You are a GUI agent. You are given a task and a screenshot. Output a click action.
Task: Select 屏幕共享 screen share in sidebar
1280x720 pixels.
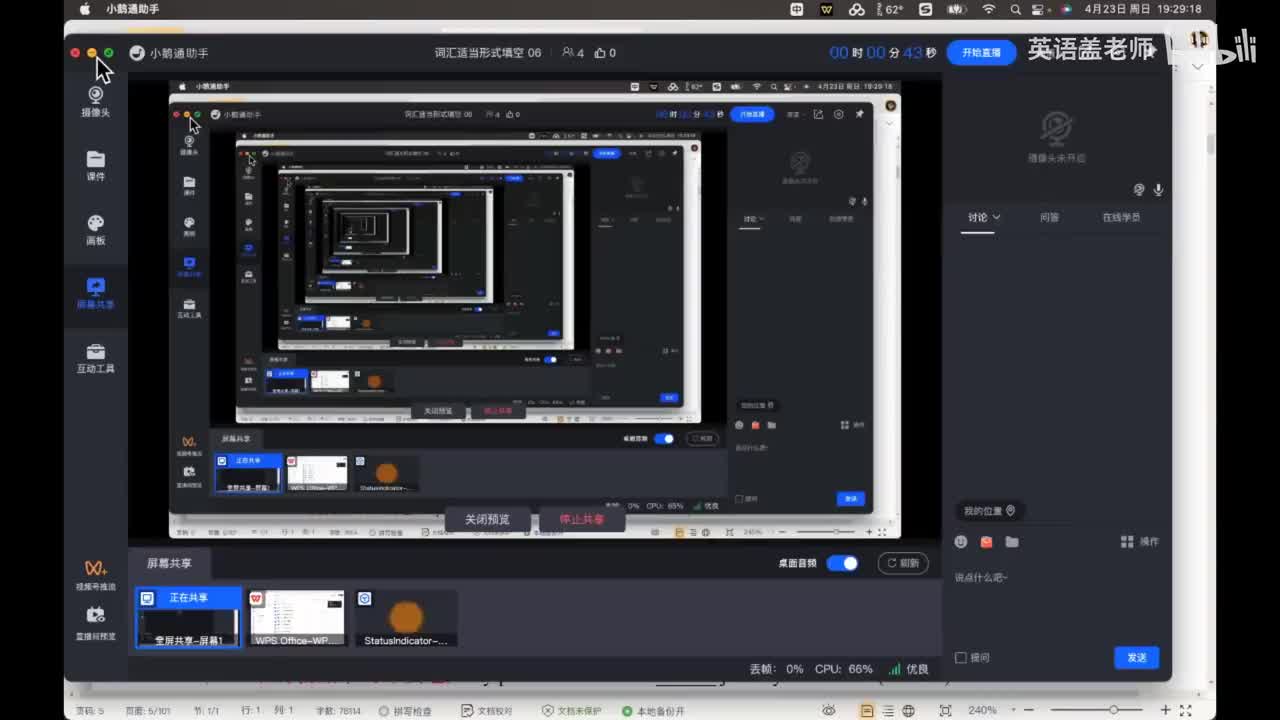click(x=96, y=294)
